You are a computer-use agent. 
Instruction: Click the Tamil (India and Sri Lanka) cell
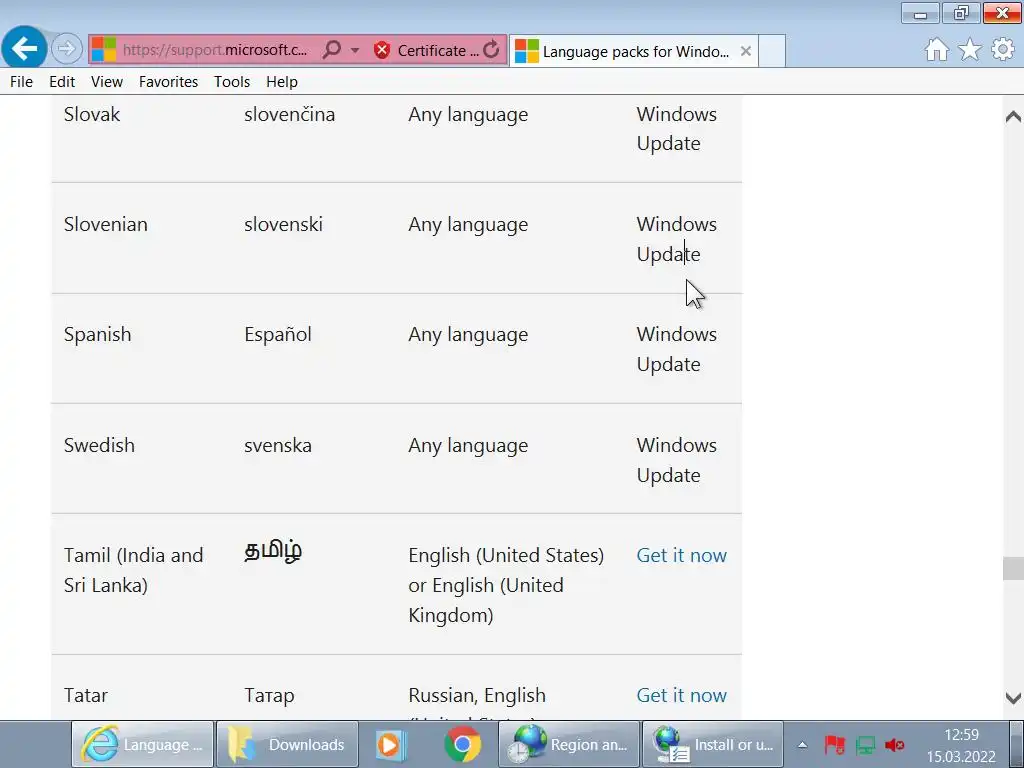[x=134, y=570]
